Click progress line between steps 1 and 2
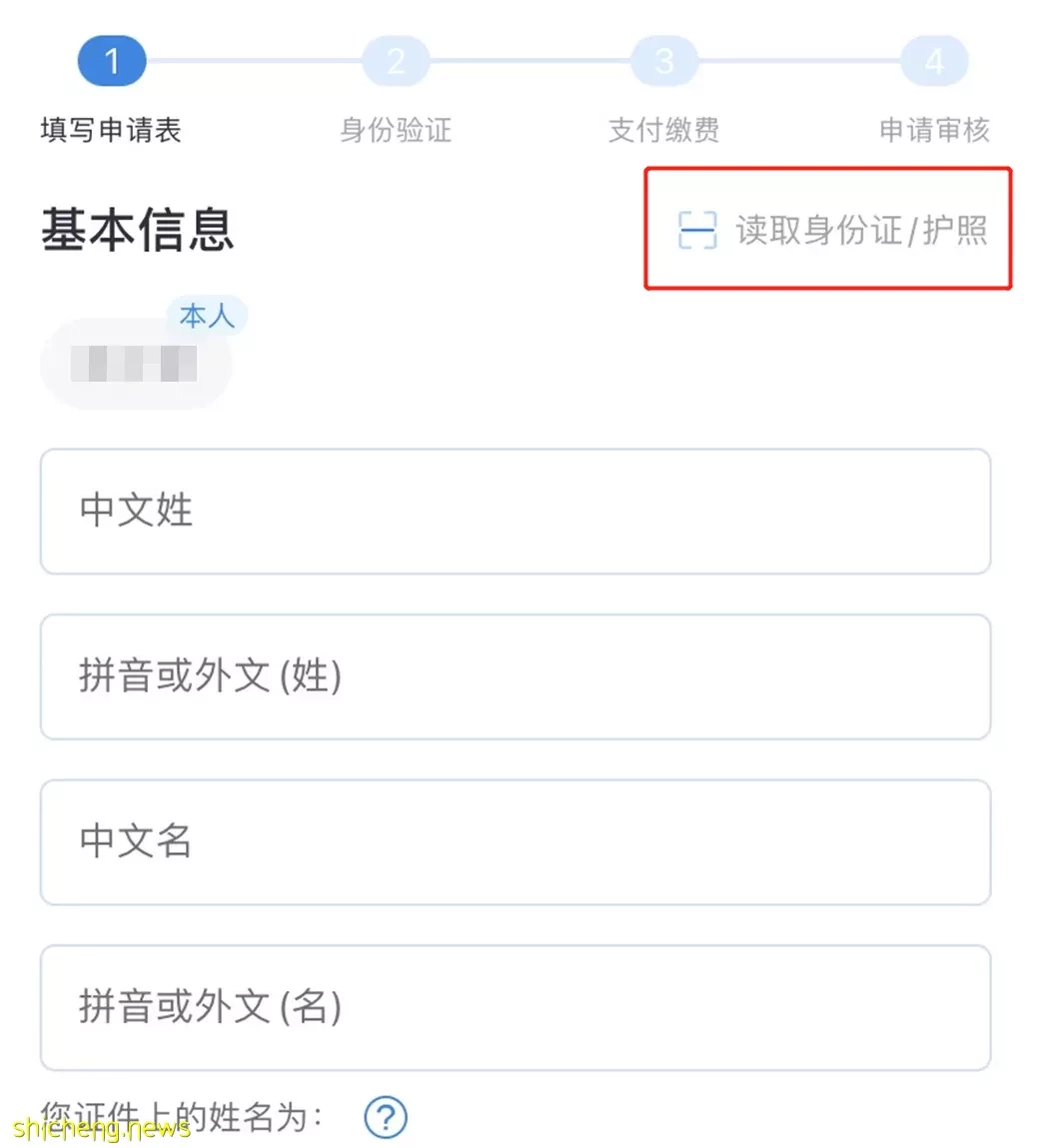This screenshot has height=1148, width=1037. coord(254,60)
